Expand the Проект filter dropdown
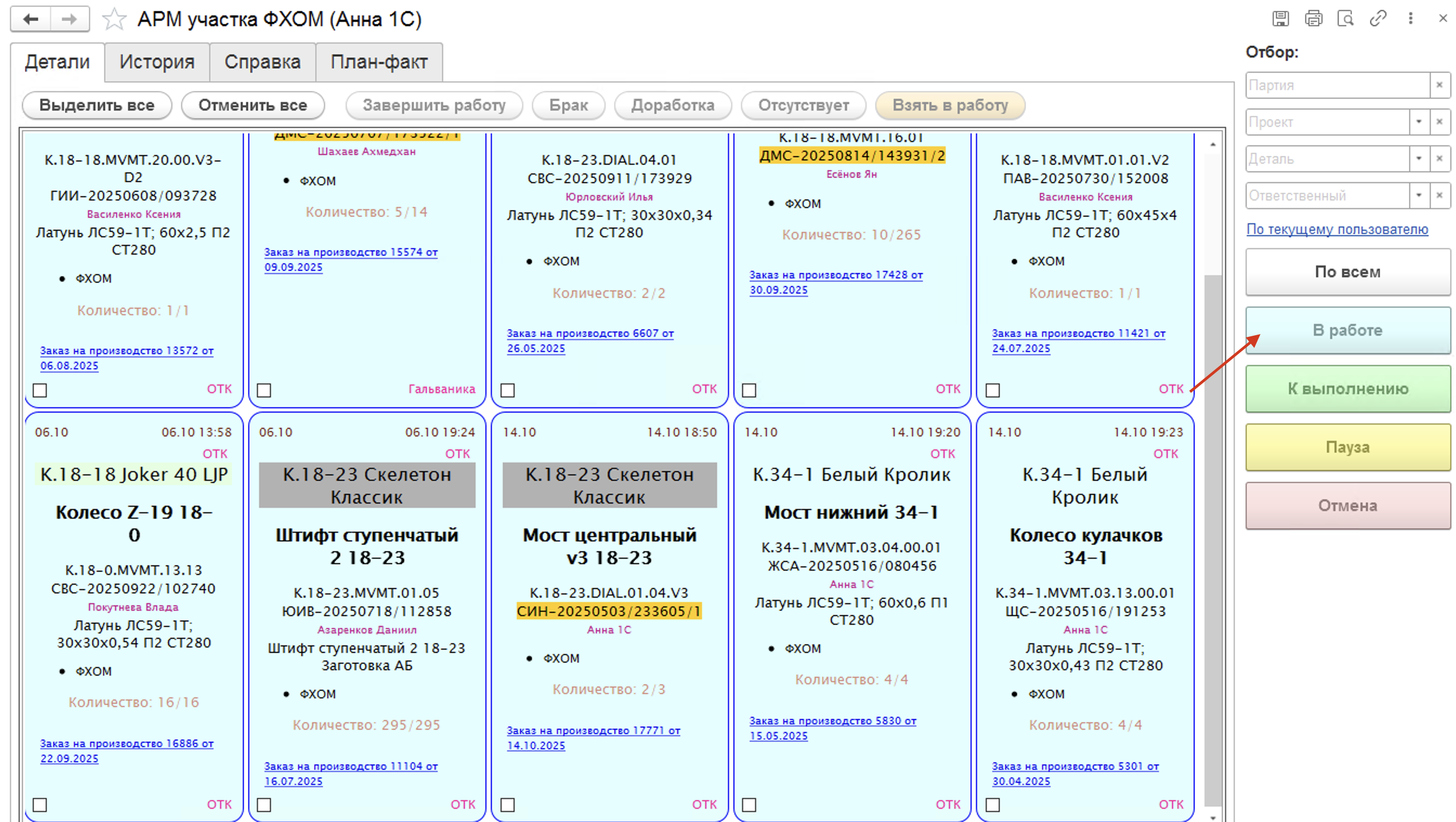Screen dimensions: 1456x822 coord(1419,122)
